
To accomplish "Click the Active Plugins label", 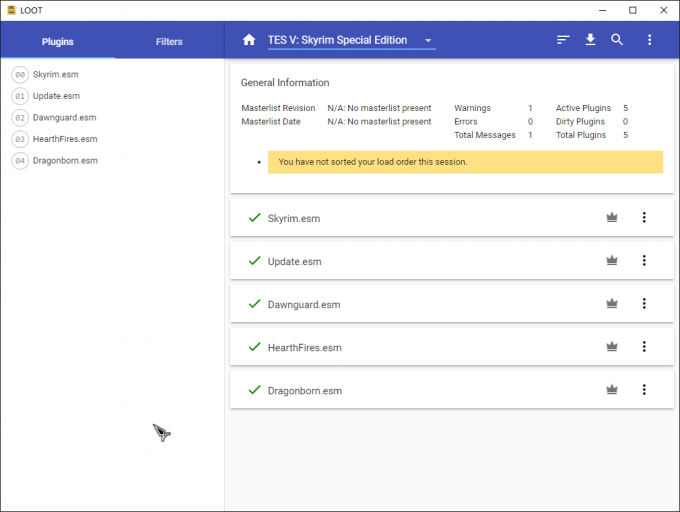I will 583,108.
